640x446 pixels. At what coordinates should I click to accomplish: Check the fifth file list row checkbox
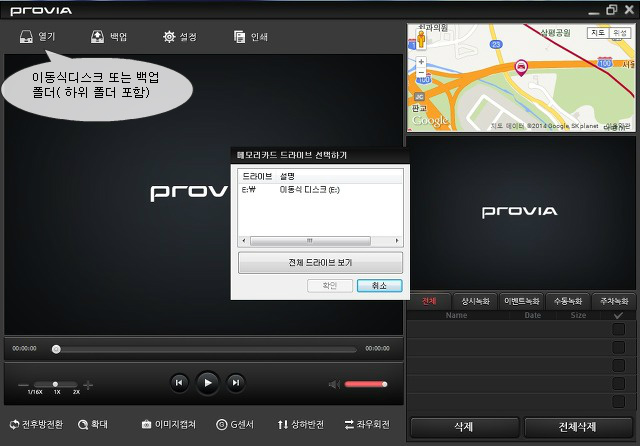click(619, 402)
